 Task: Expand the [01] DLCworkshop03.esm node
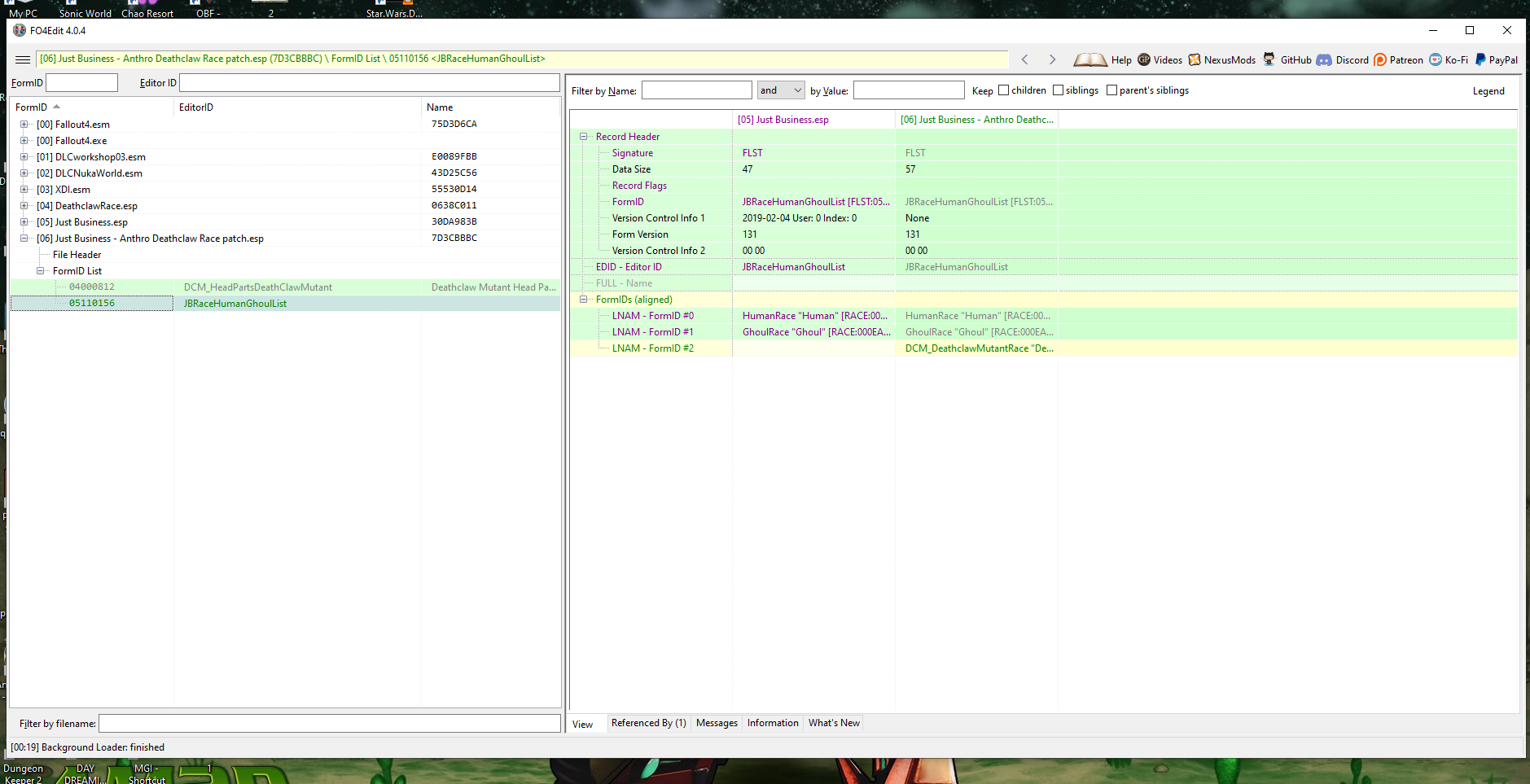[x=24, y=157]
